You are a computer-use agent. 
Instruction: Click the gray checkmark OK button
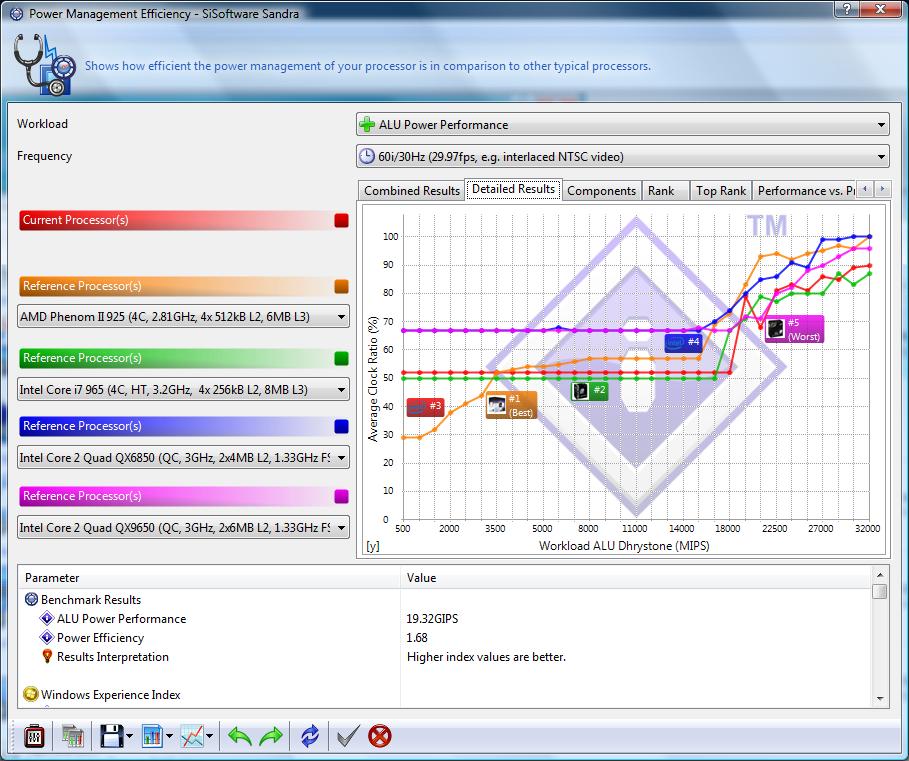click(347, 737)
